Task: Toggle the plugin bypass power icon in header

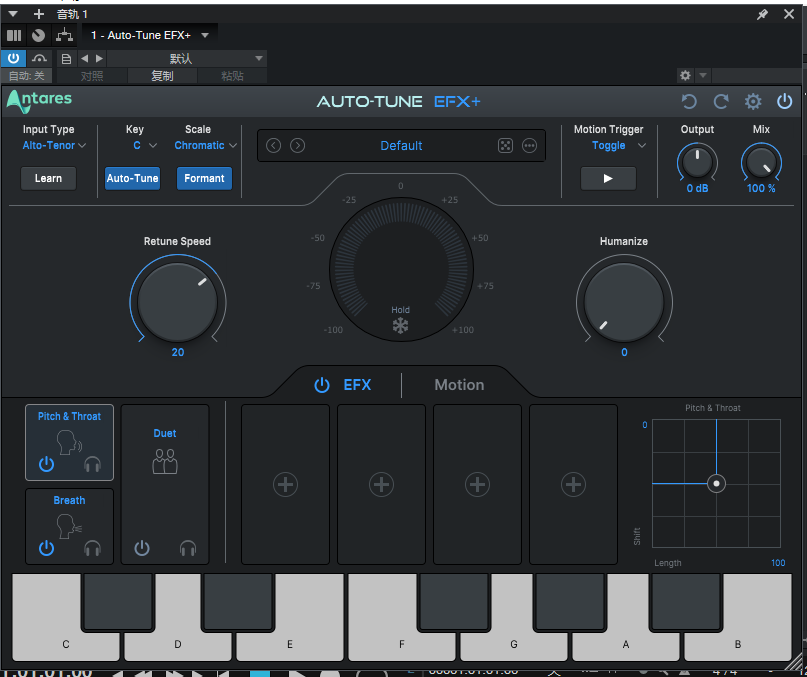Action: (x=784, y=101)
